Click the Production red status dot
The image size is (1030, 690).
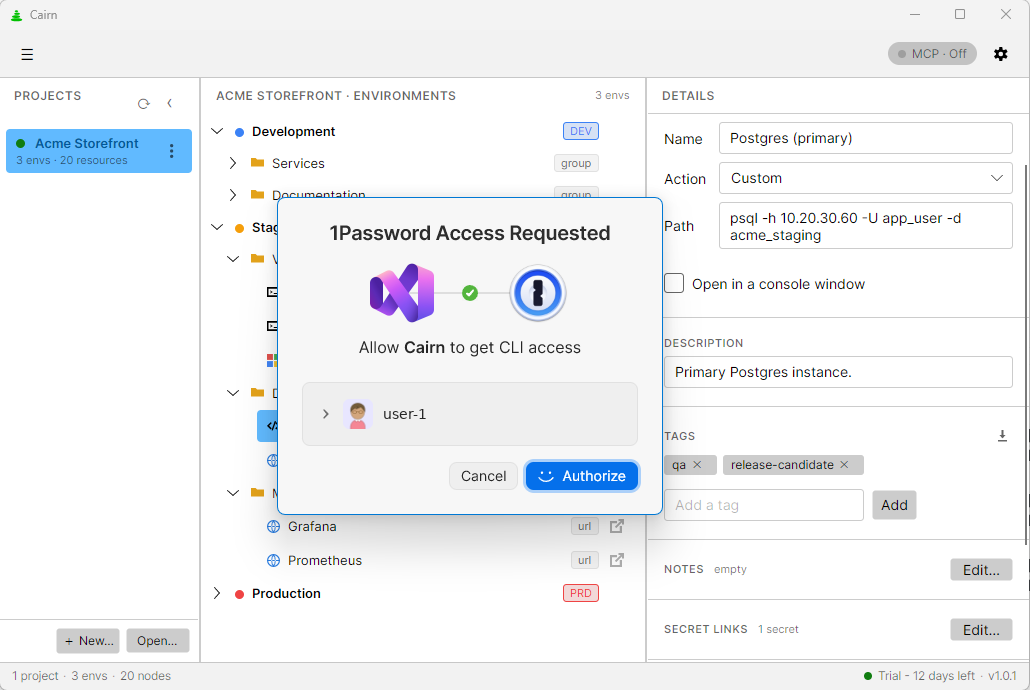(x=239, y=594)
